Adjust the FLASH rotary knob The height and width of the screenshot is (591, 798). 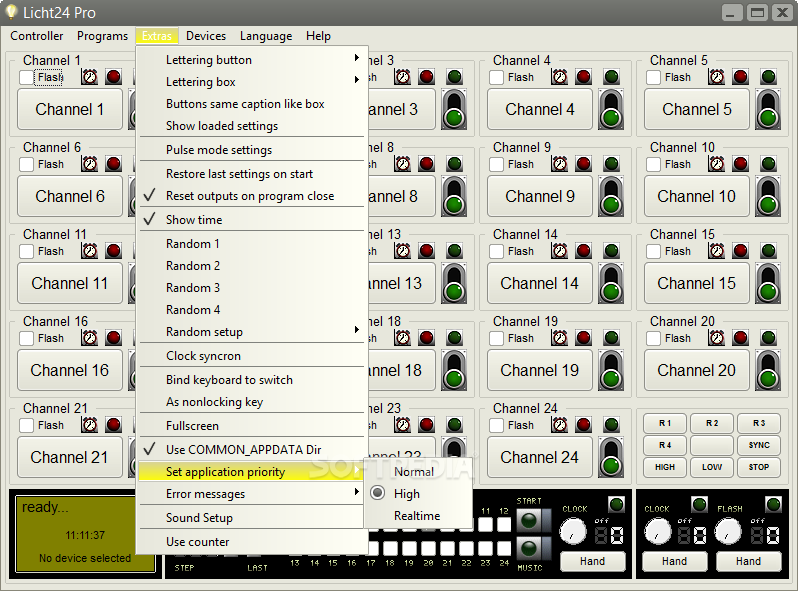pyautogui.click(x=728, y=531)
